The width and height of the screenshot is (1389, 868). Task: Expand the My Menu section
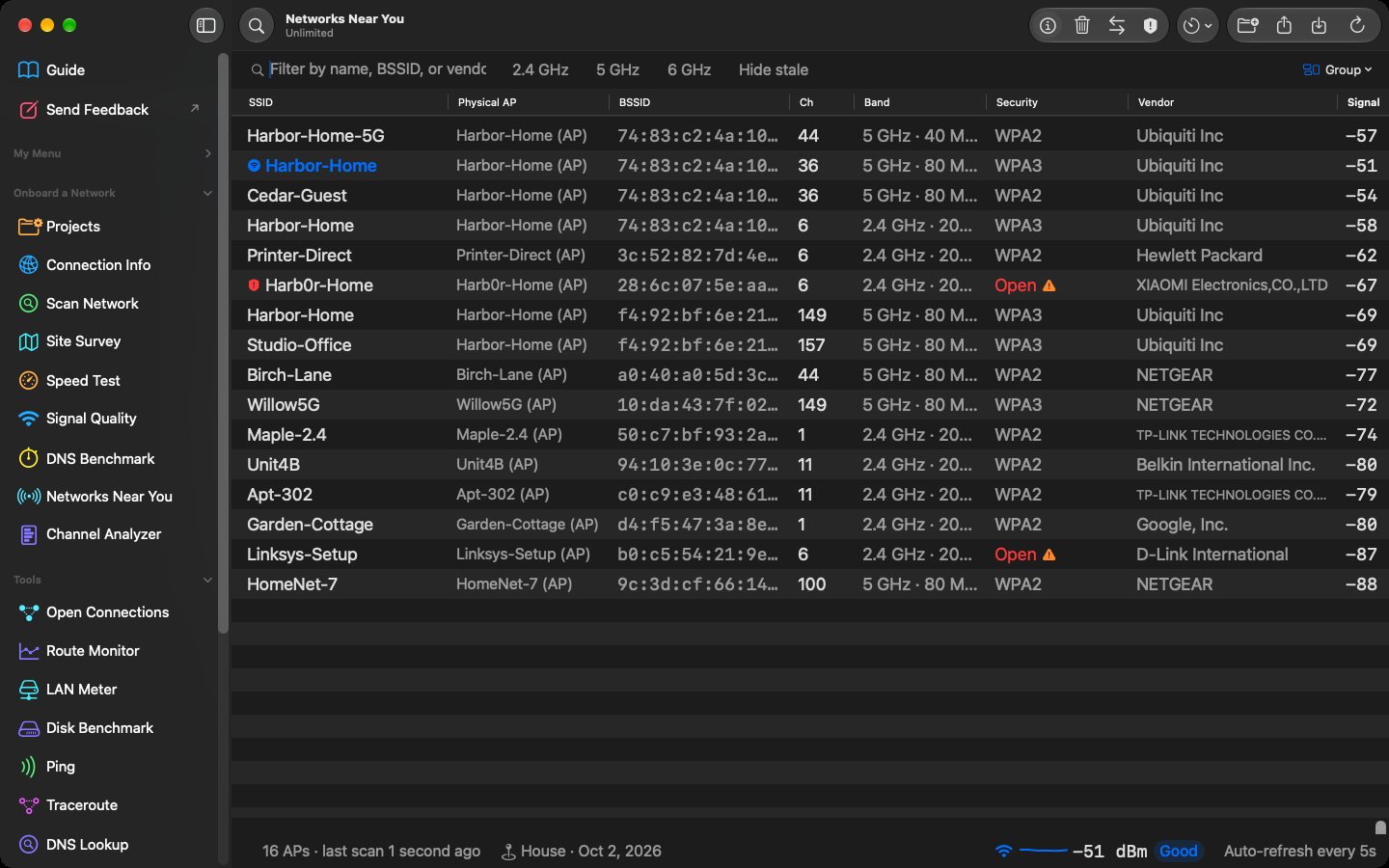point(207,153)
